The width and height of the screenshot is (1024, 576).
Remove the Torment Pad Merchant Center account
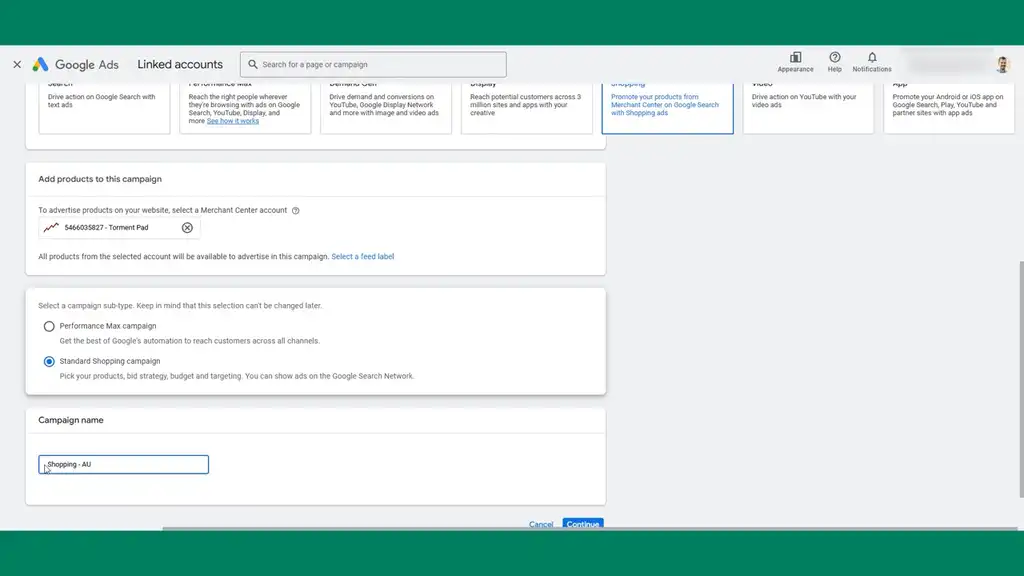(x=187, y=228)
